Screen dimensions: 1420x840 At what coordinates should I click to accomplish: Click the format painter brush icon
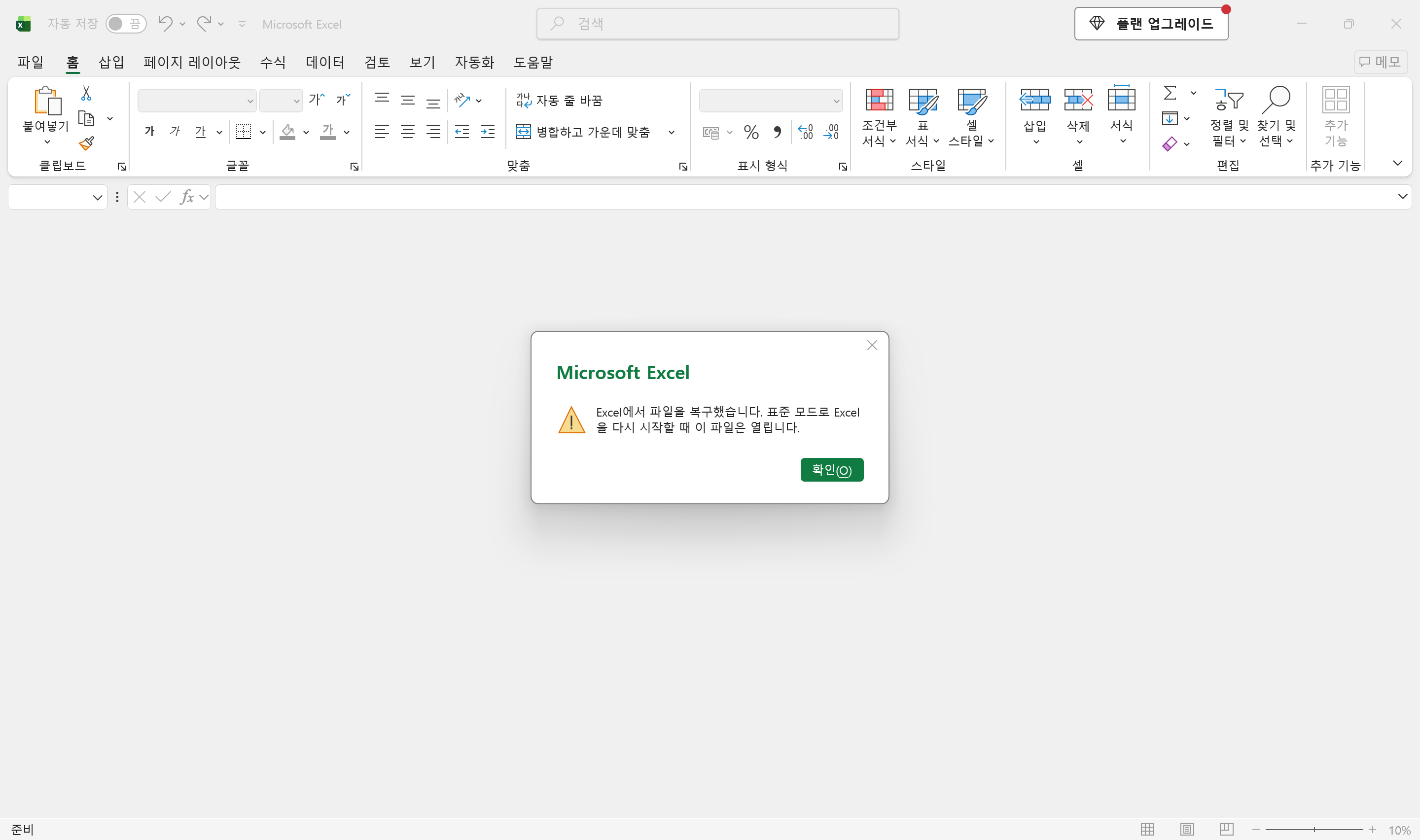(86, 144)
